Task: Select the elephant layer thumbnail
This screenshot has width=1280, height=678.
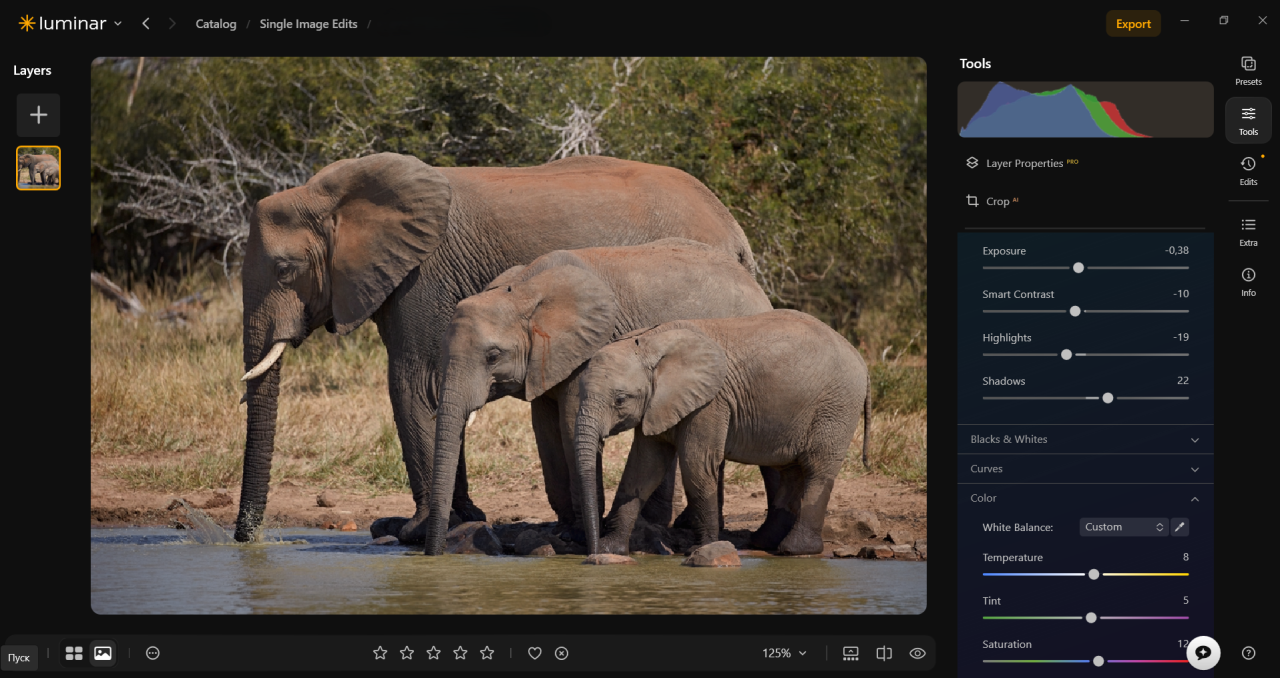Action: [38, 168]
